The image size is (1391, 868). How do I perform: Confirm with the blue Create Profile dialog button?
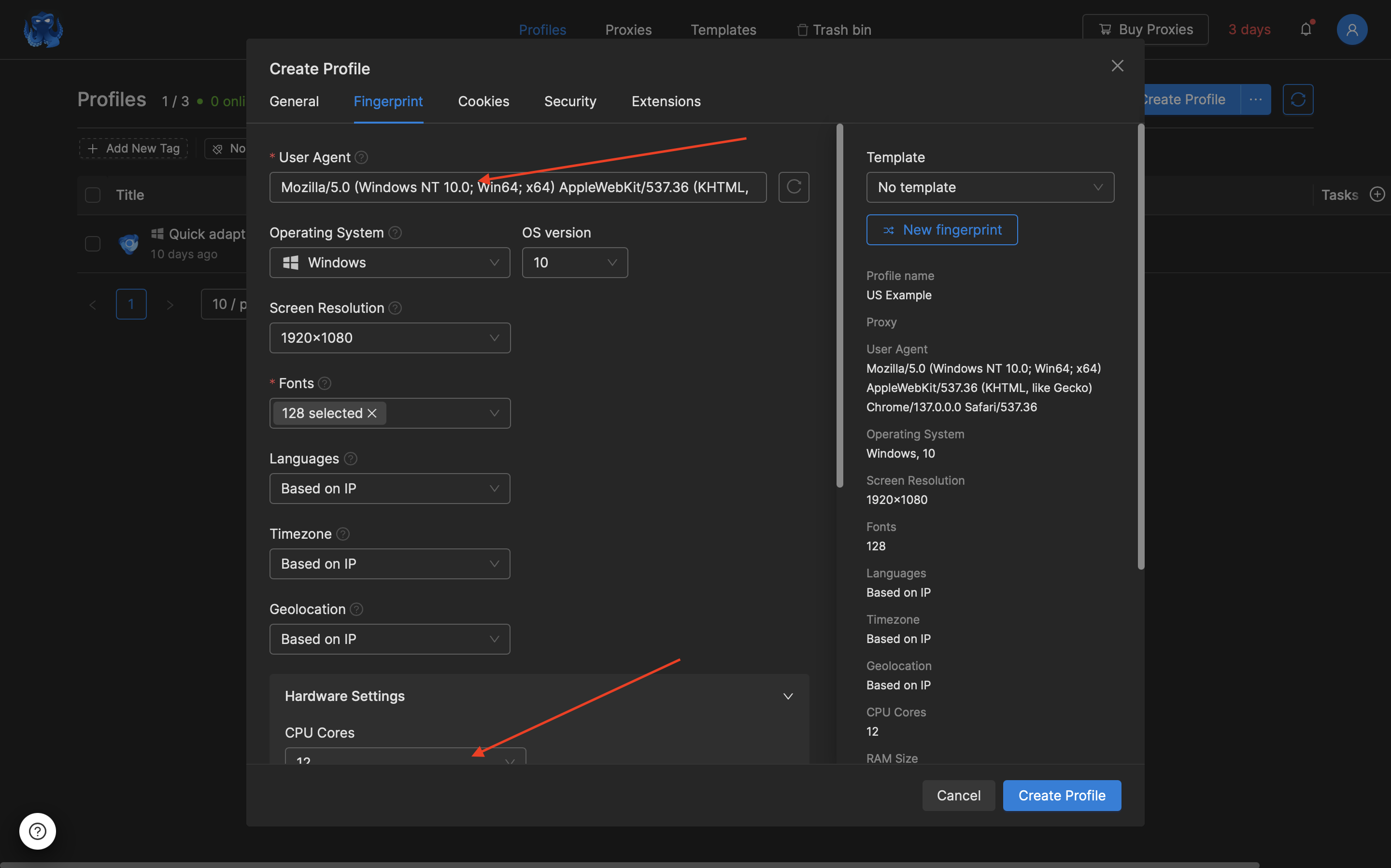point(1062,796)
